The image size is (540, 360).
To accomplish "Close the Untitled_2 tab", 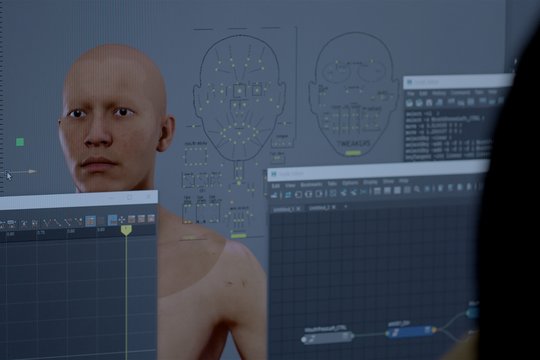I will (333, 207).
